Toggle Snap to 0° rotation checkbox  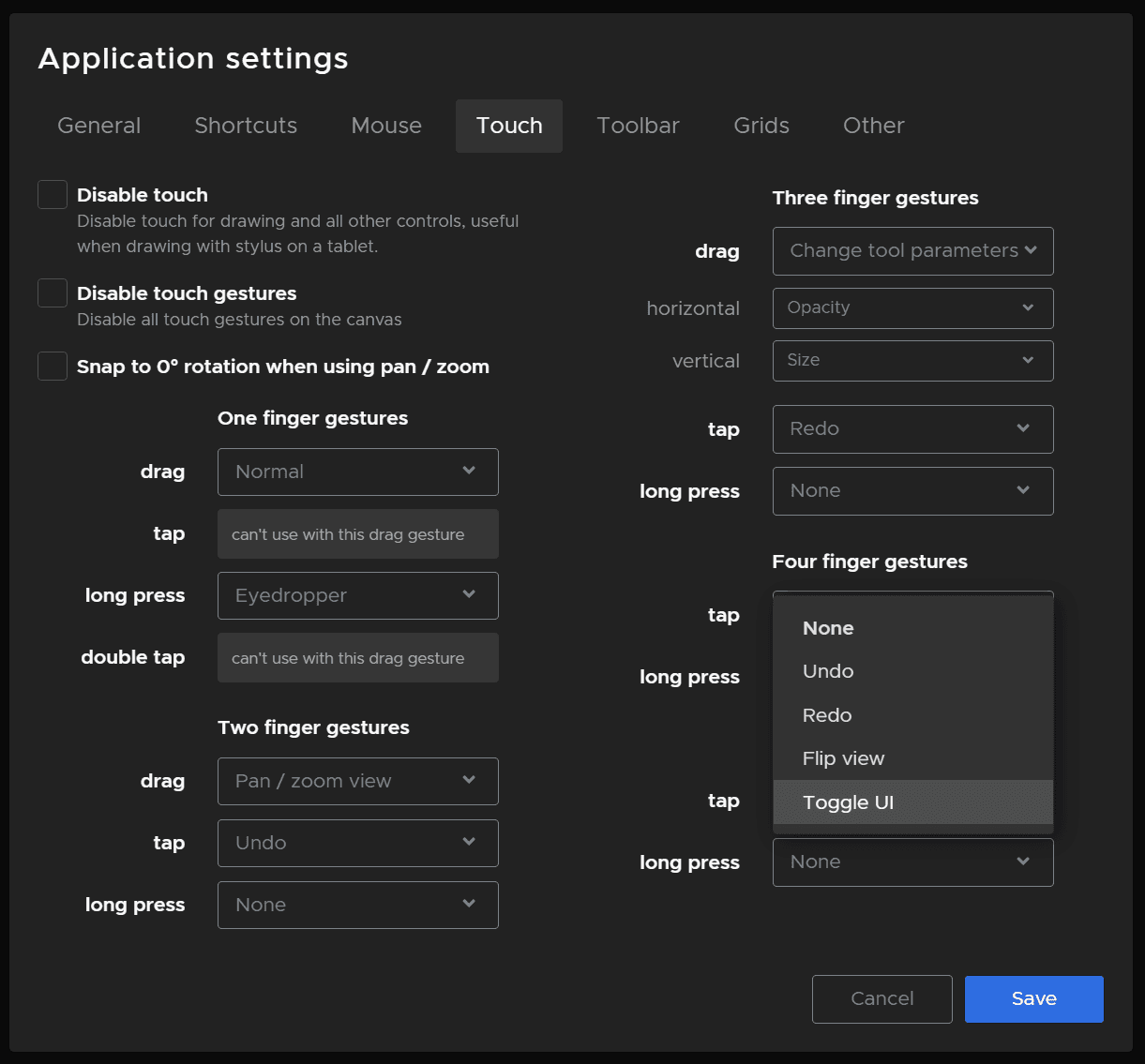pyautogui.click(x=53, y=367)
